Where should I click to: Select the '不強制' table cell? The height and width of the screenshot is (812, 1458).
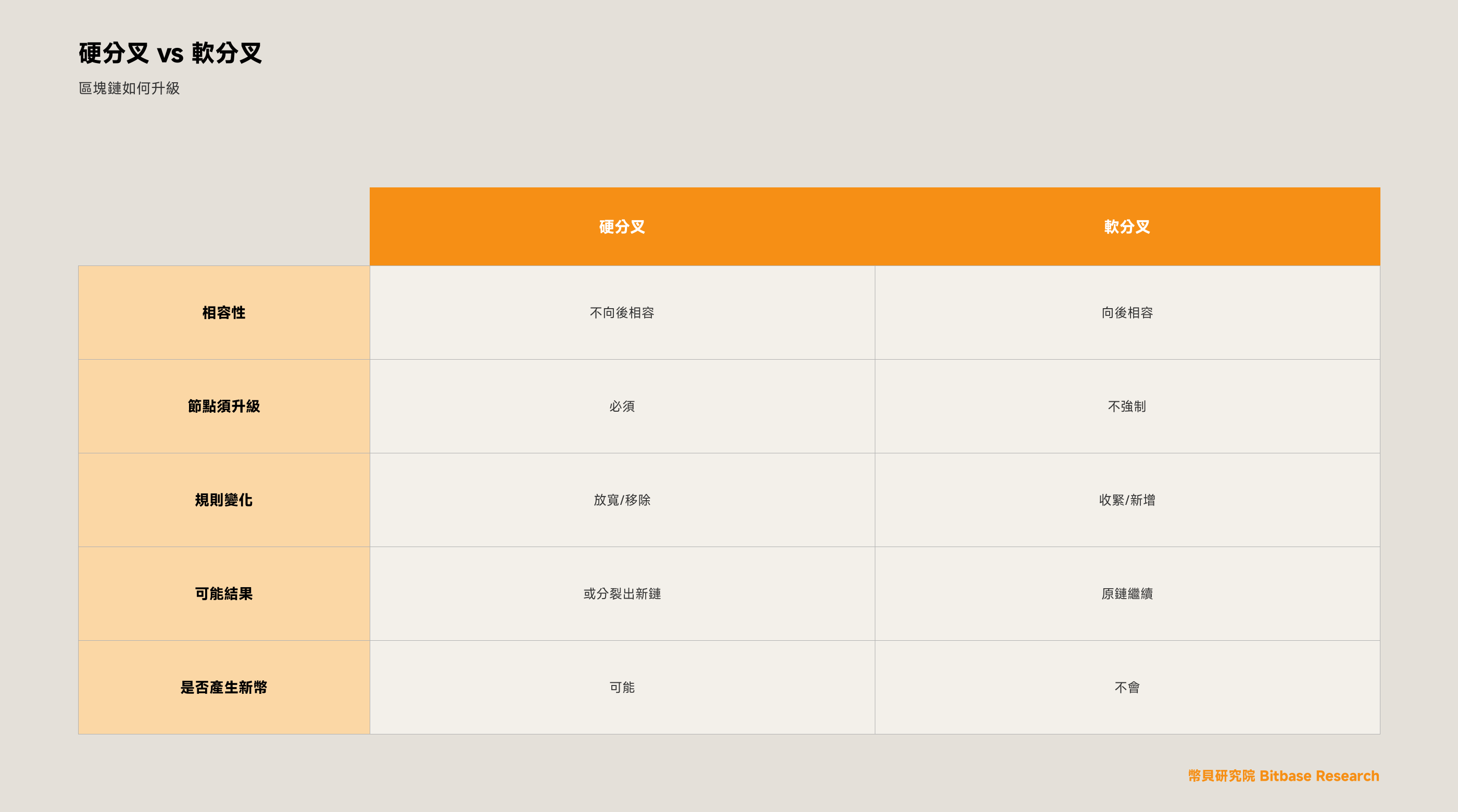pos(1127,407)
